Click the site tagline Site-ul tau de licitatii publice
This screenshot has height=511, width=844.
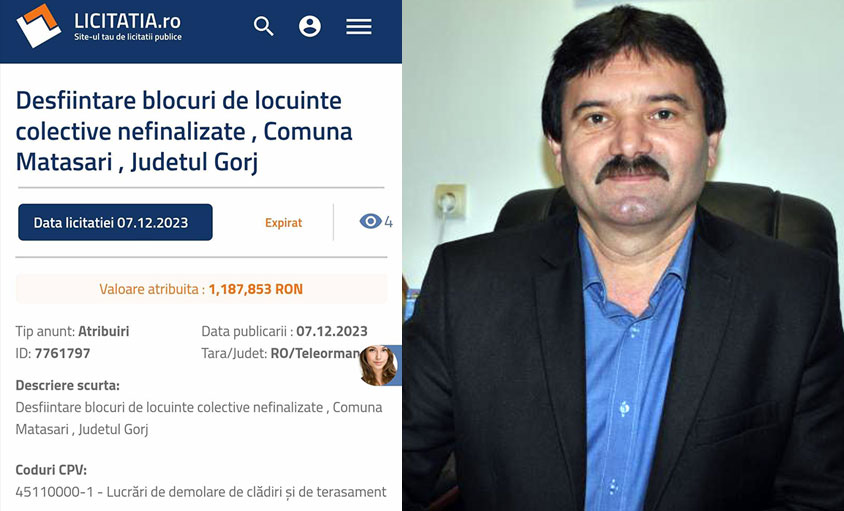tap(128, 37)
